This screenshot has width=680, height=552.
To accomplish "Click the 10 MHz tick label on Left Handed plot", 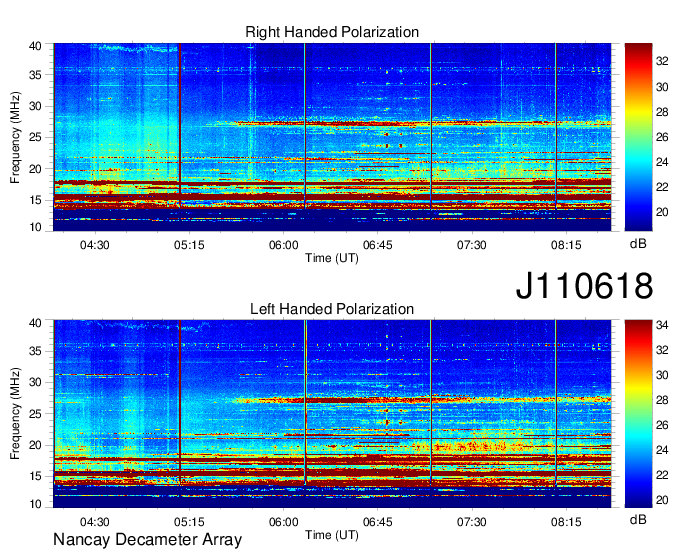I will pyautogui.click(x=36, y=504).
